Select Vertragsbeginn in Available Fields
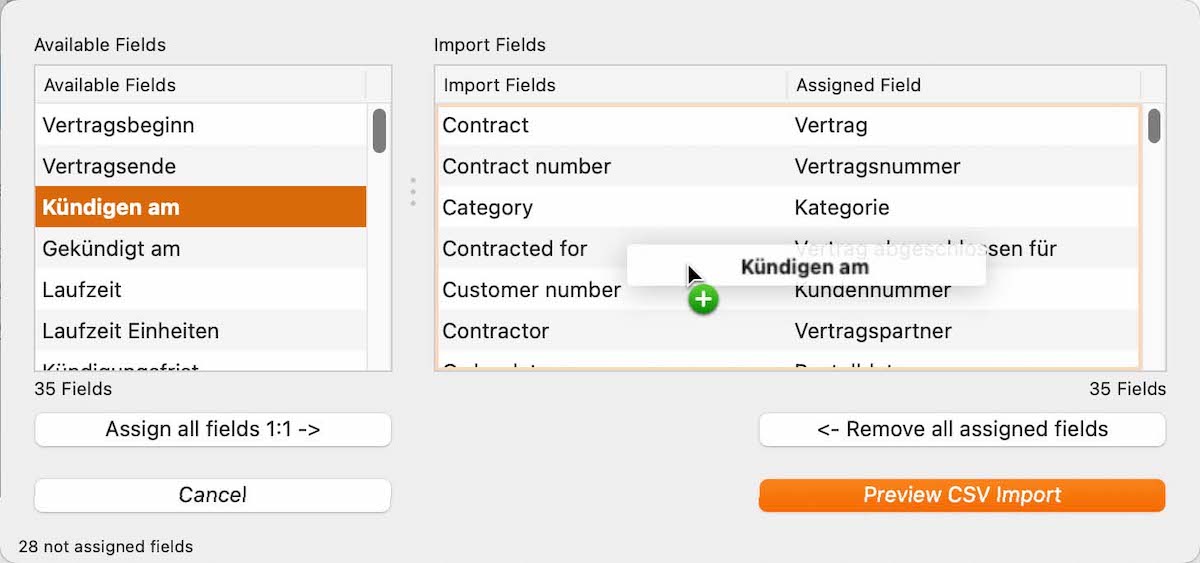The width and height of the screenshot is (1200, 563). 201,125
